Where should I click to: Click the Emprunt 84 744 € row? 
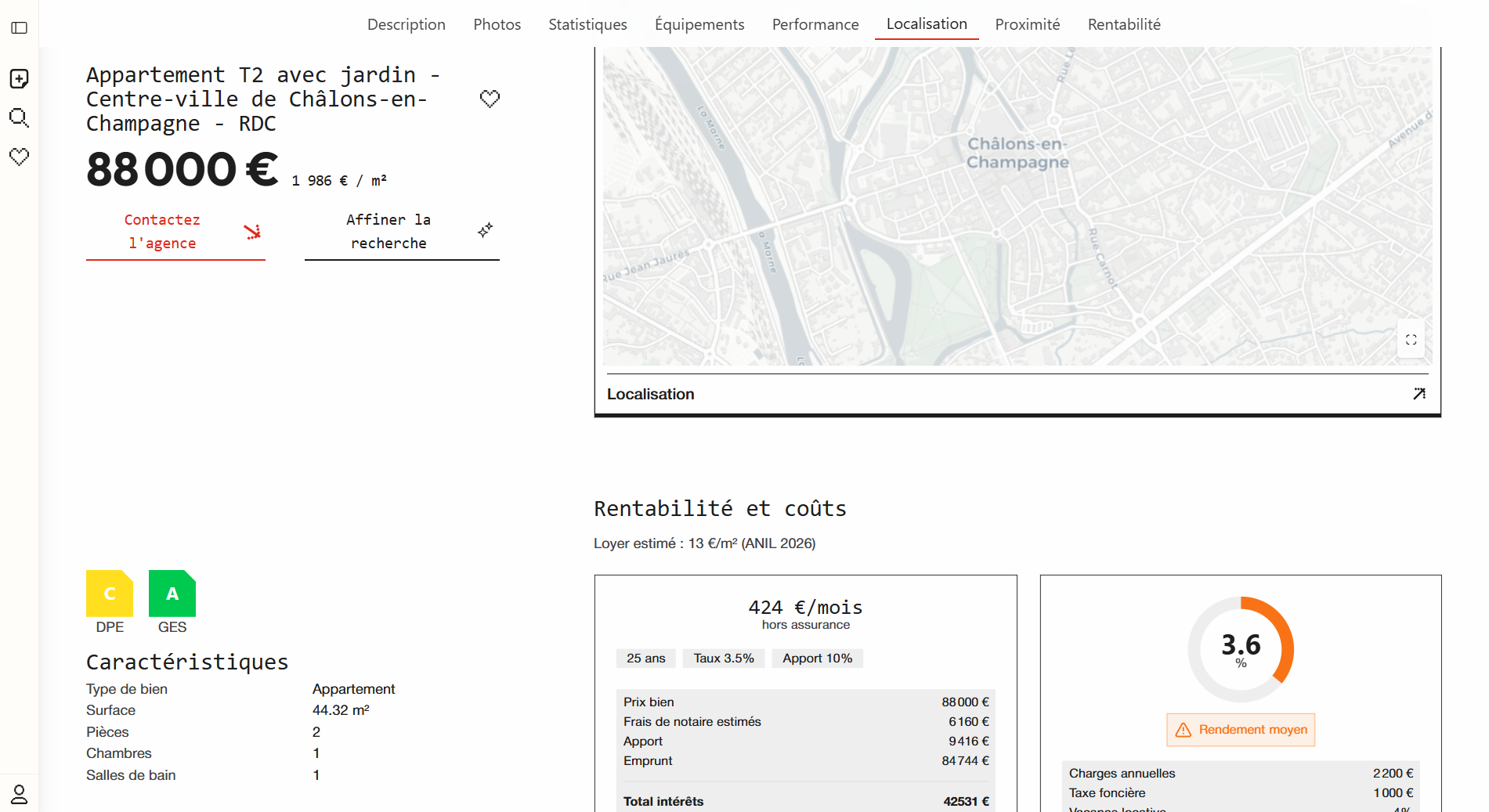pyautogui.click(x=806, y=761)
